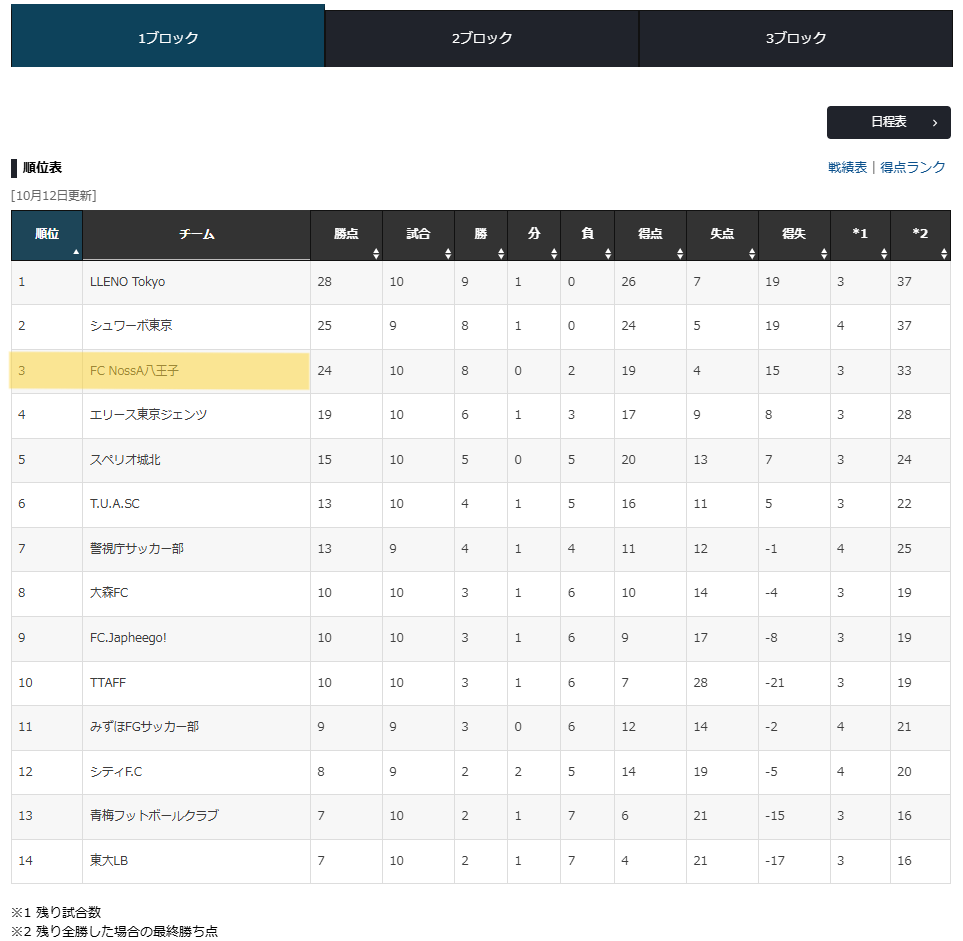Sort by 勝点 column arrows

[346, 234]
